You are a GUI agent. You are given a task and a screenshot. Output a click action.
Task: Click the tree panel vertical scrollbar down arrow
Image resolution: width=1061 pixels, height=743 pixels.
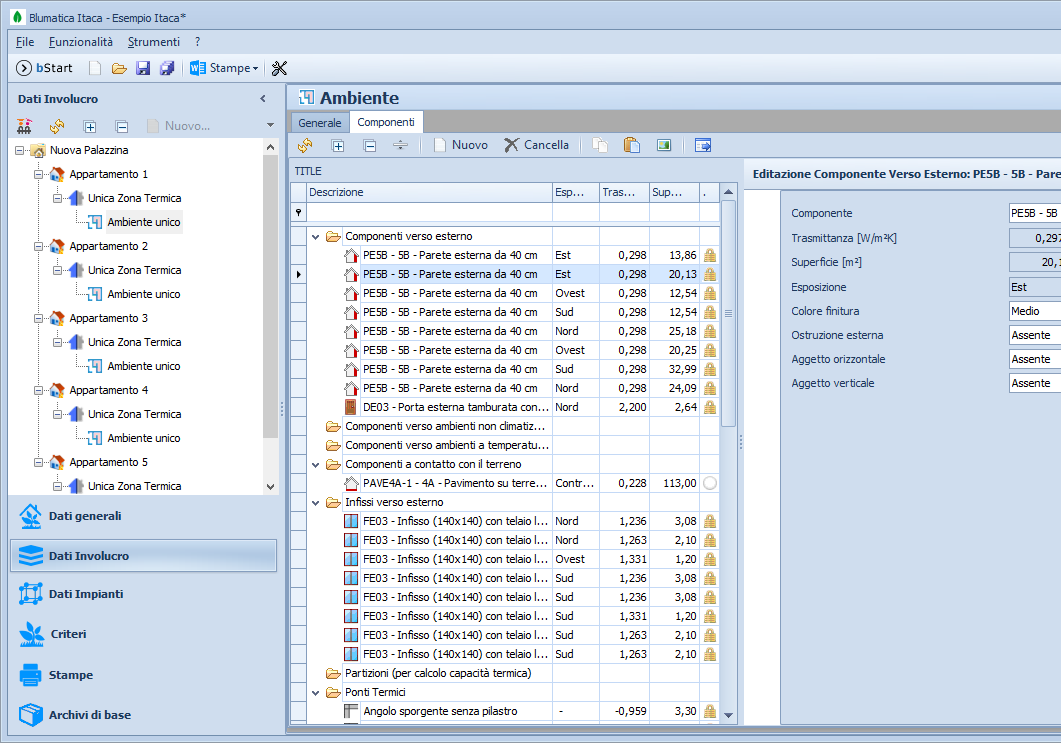coord(270,486)
